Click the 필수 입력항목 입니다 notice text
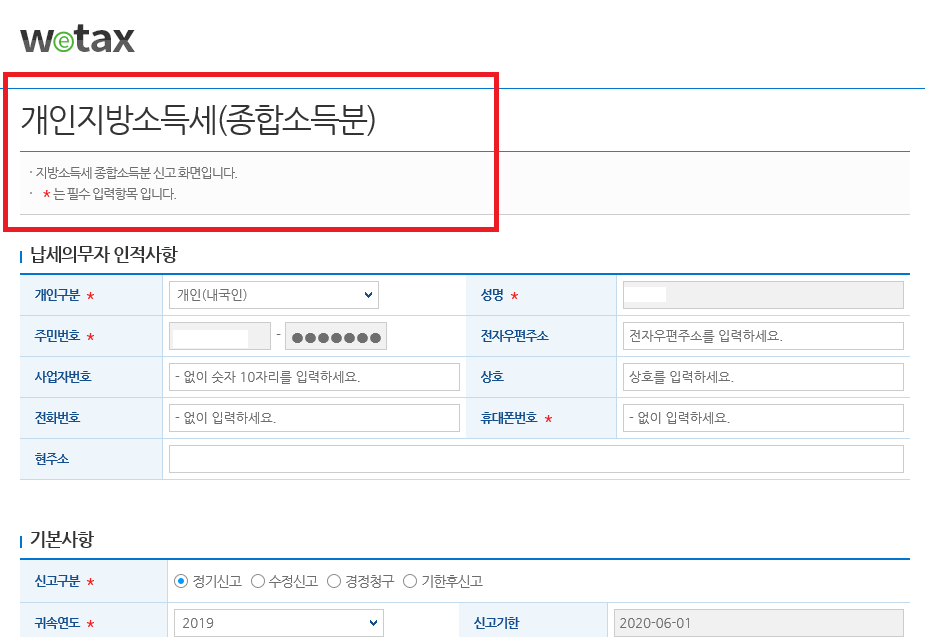This screenshot has height=637, width=925. click(114, 194)
